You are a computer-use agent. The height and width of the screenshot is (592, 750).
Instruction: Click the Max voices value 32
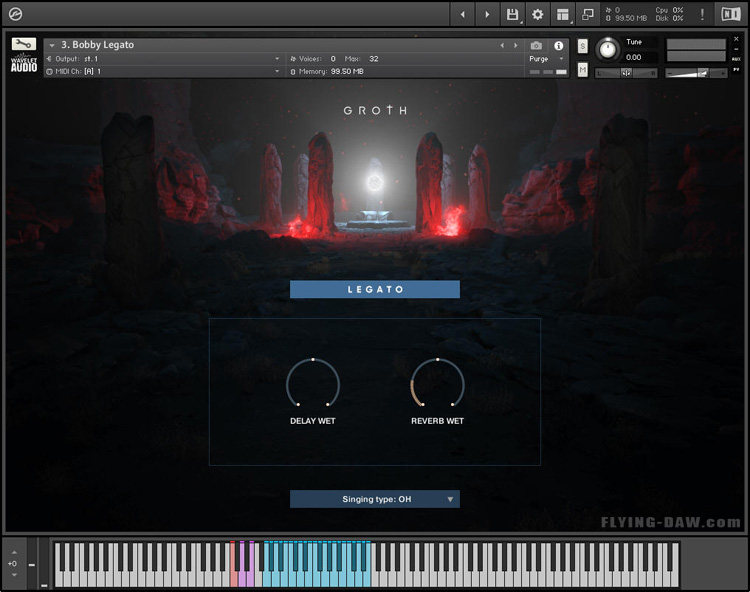click(x=374, y=59)
